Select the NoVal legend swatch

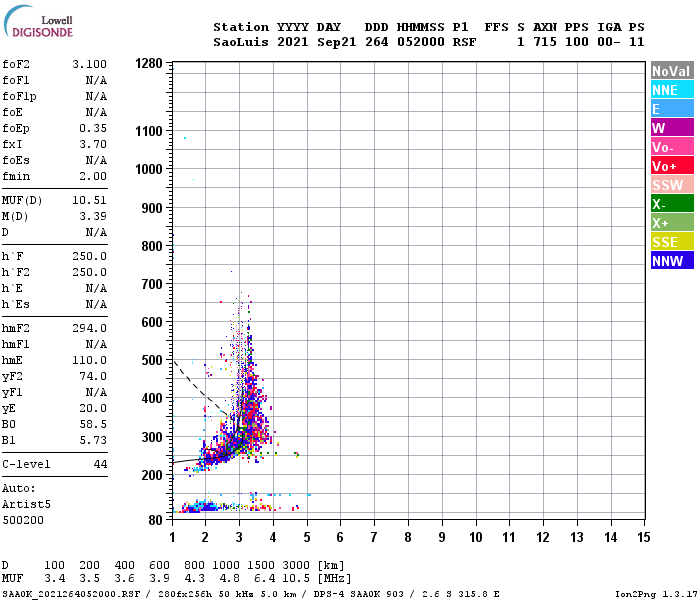[x=672, y=71]
